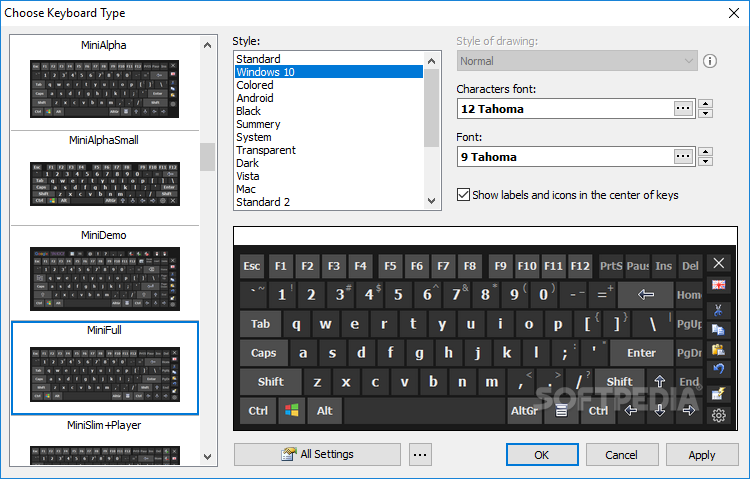Click the Enter key in keyboard preview
This screenshot has height=479, width=750.
click(x=641, y=353)
